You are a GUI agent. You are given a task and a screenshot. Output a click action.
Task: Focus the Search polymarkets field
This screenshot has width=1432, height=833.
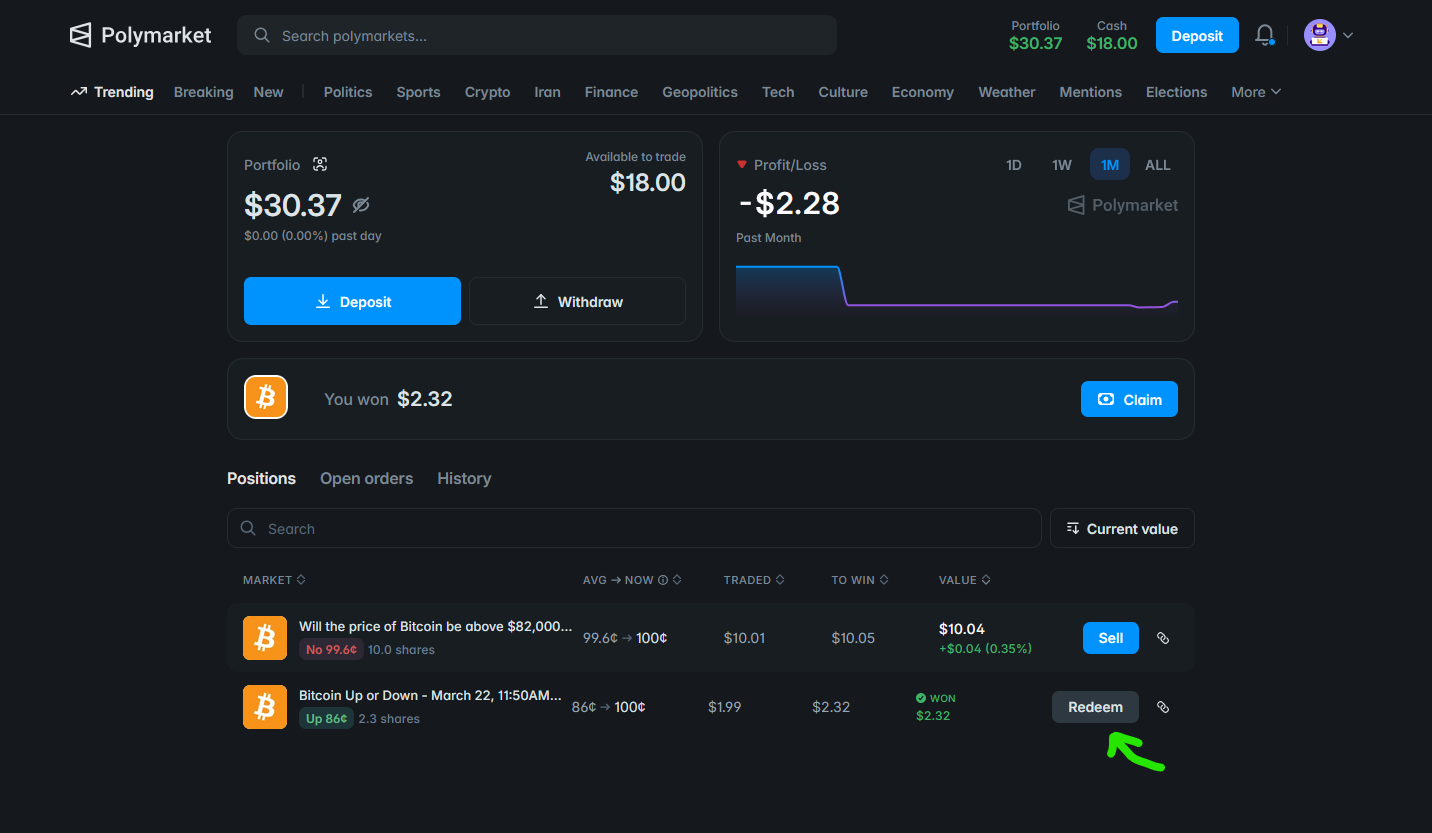point(537,36)
